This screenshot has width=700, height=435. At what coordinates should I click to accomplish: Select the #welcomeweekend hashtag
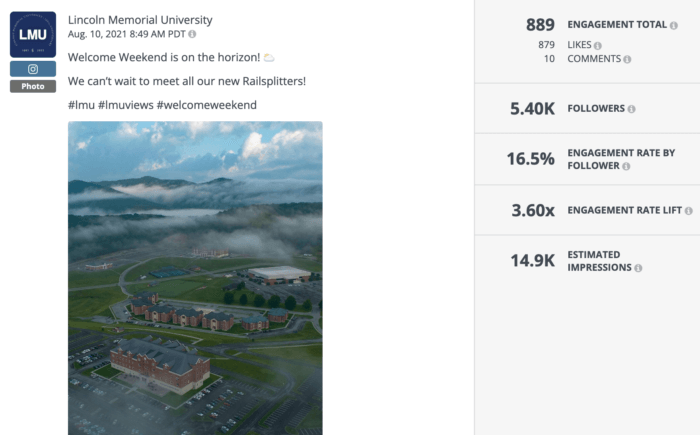pyautogui.click(x=207, y=105)
